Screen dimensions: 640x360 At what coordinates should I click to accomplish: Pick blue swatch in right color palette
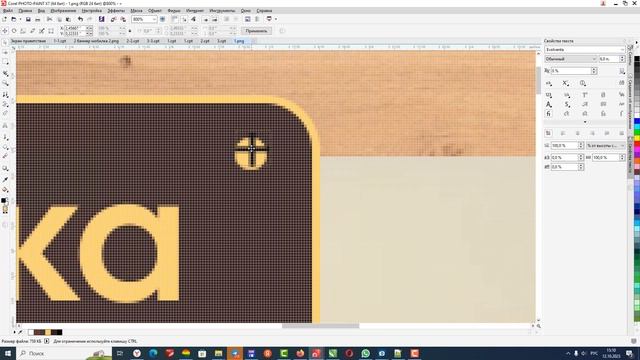pyautogui.click(x=637, y=122)
